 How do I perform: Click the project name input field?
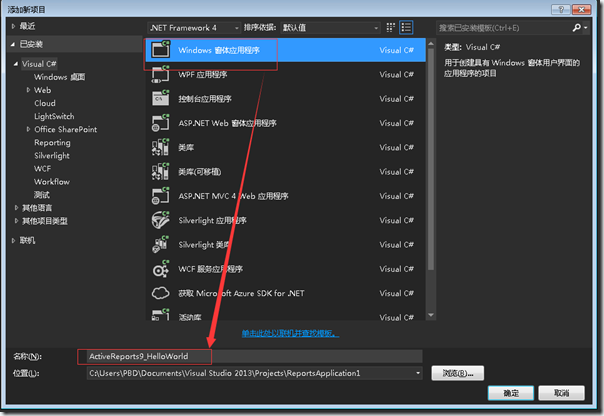(x=255, y=356)
